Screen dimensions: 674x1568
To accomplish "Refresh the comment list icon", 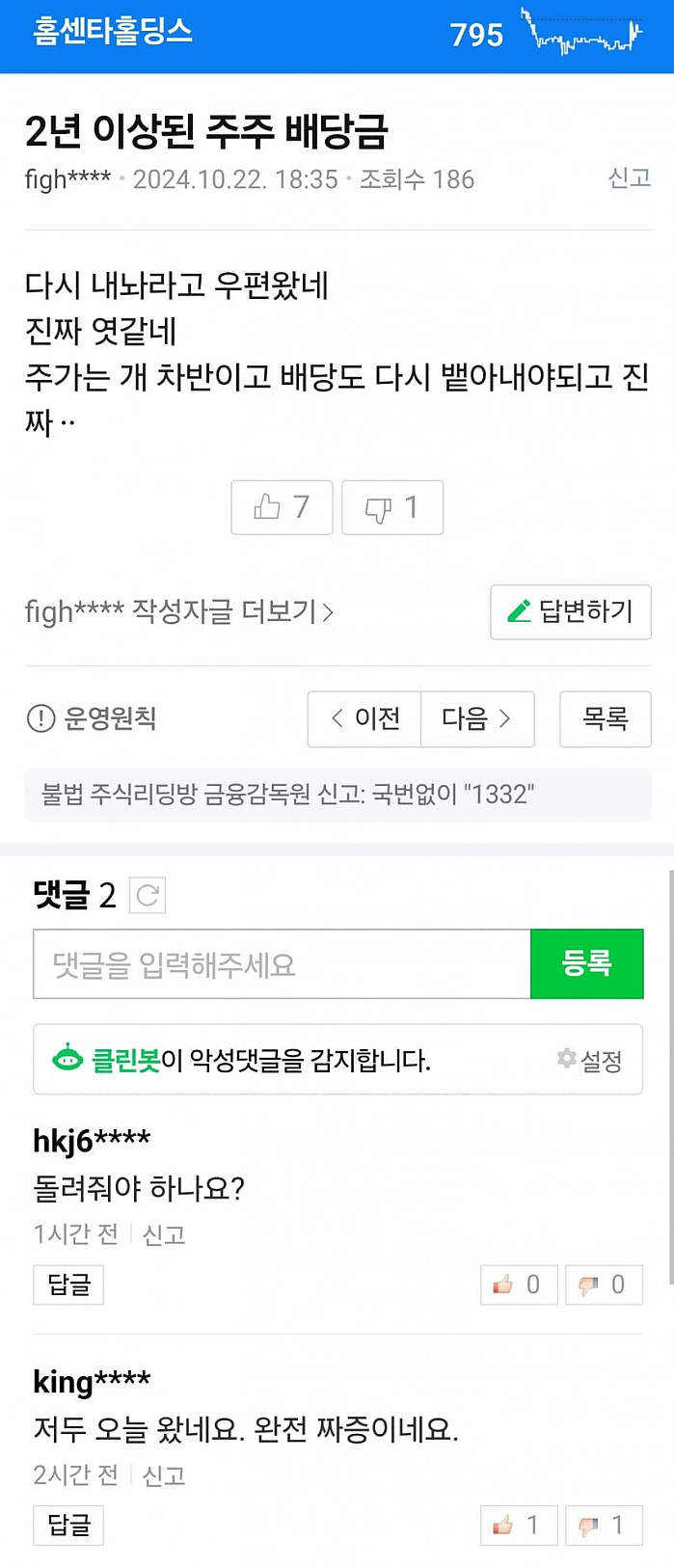I will pyautogui.click(x=147, y=894).
